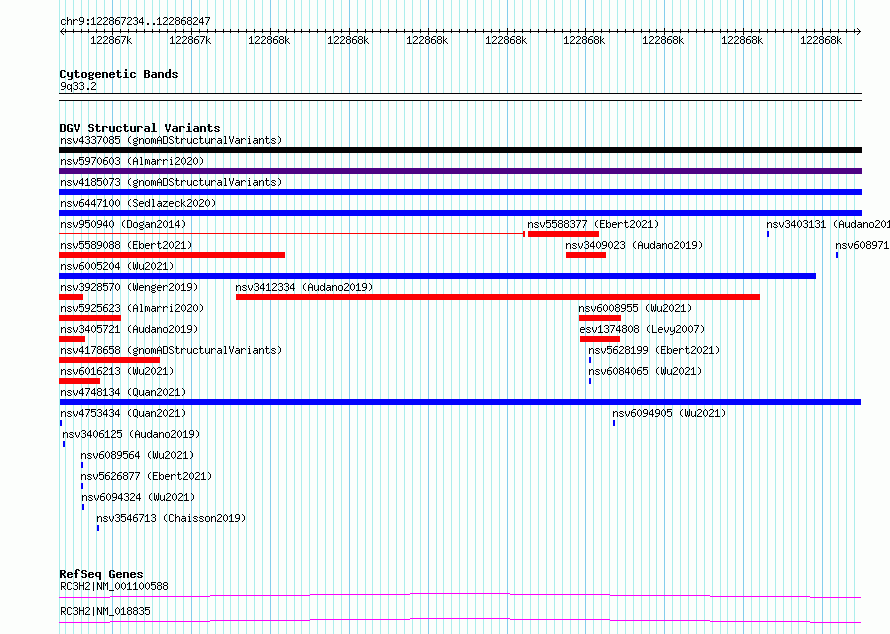Click the blue nsv4748134 variant bar

(460, 402)
